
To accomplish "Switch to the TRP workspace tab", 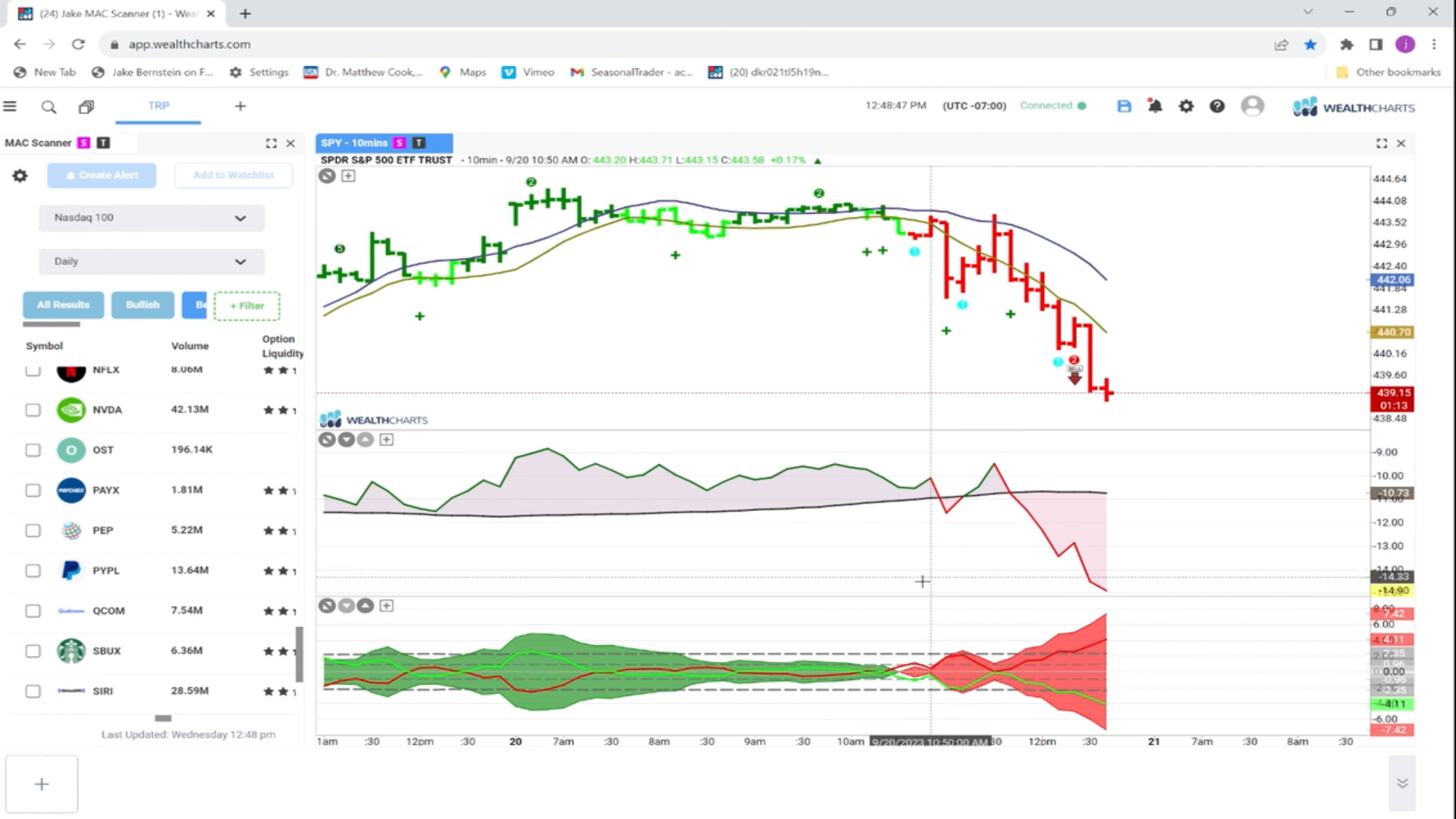I will tap(158, 106).
